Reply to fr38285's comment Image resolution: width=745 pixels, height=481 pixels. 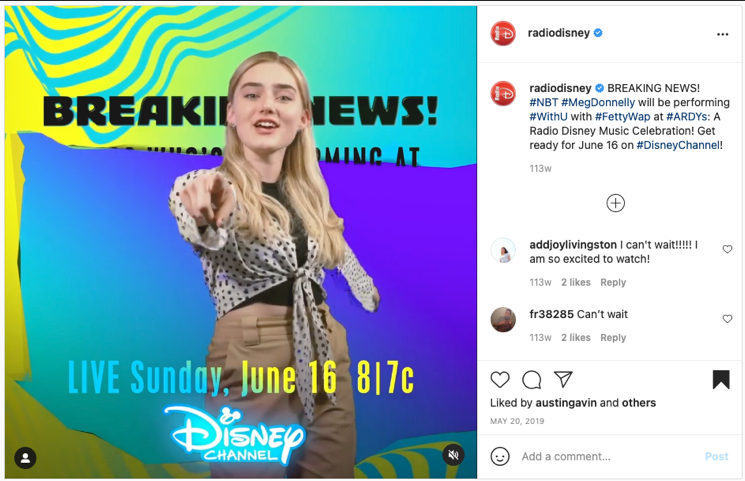point(613,338)
